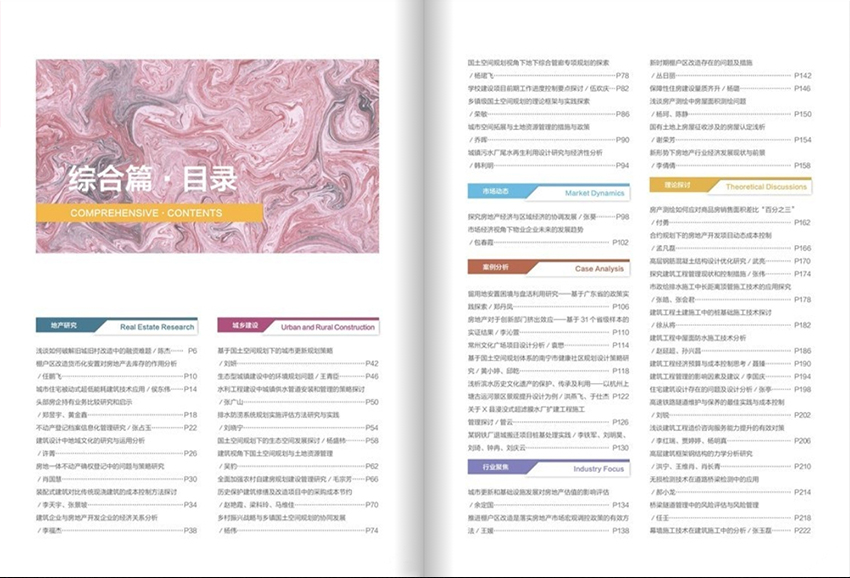
Task: Click the P74 entry by 杨伟
Action: [x=371, y=530]
